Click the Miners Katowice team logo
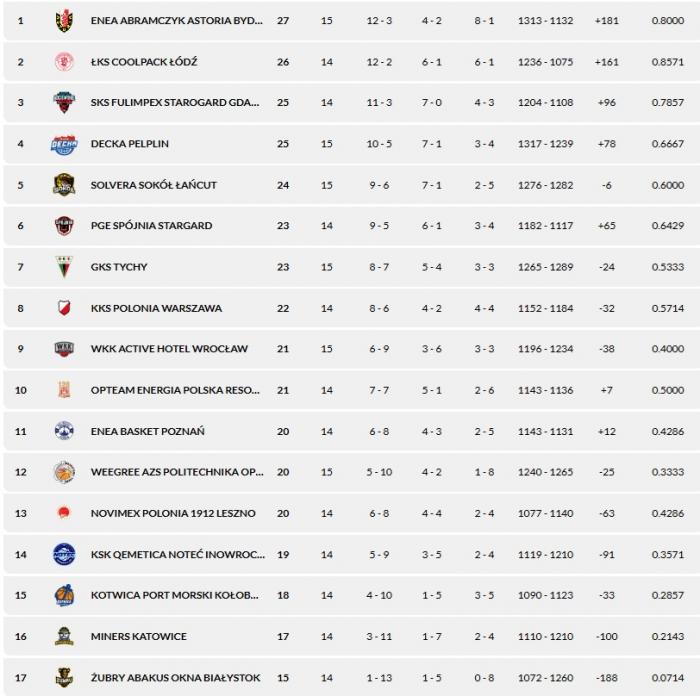Image resolution: width=700 pixels, height=696 pixels. [x=64, y=636]
